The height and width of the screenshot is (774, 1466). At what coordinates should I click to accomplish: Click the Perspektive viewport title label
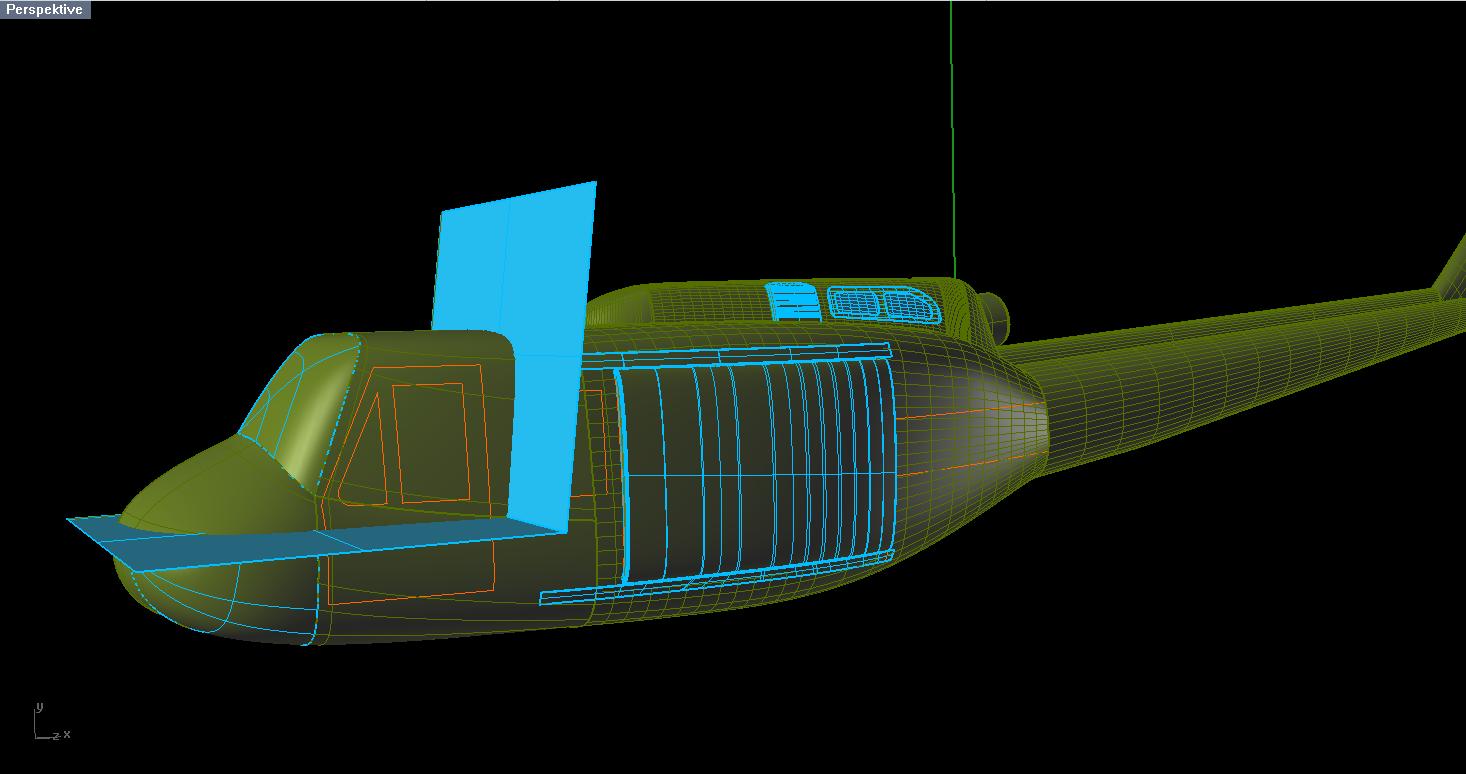click(x=44, y=9)
